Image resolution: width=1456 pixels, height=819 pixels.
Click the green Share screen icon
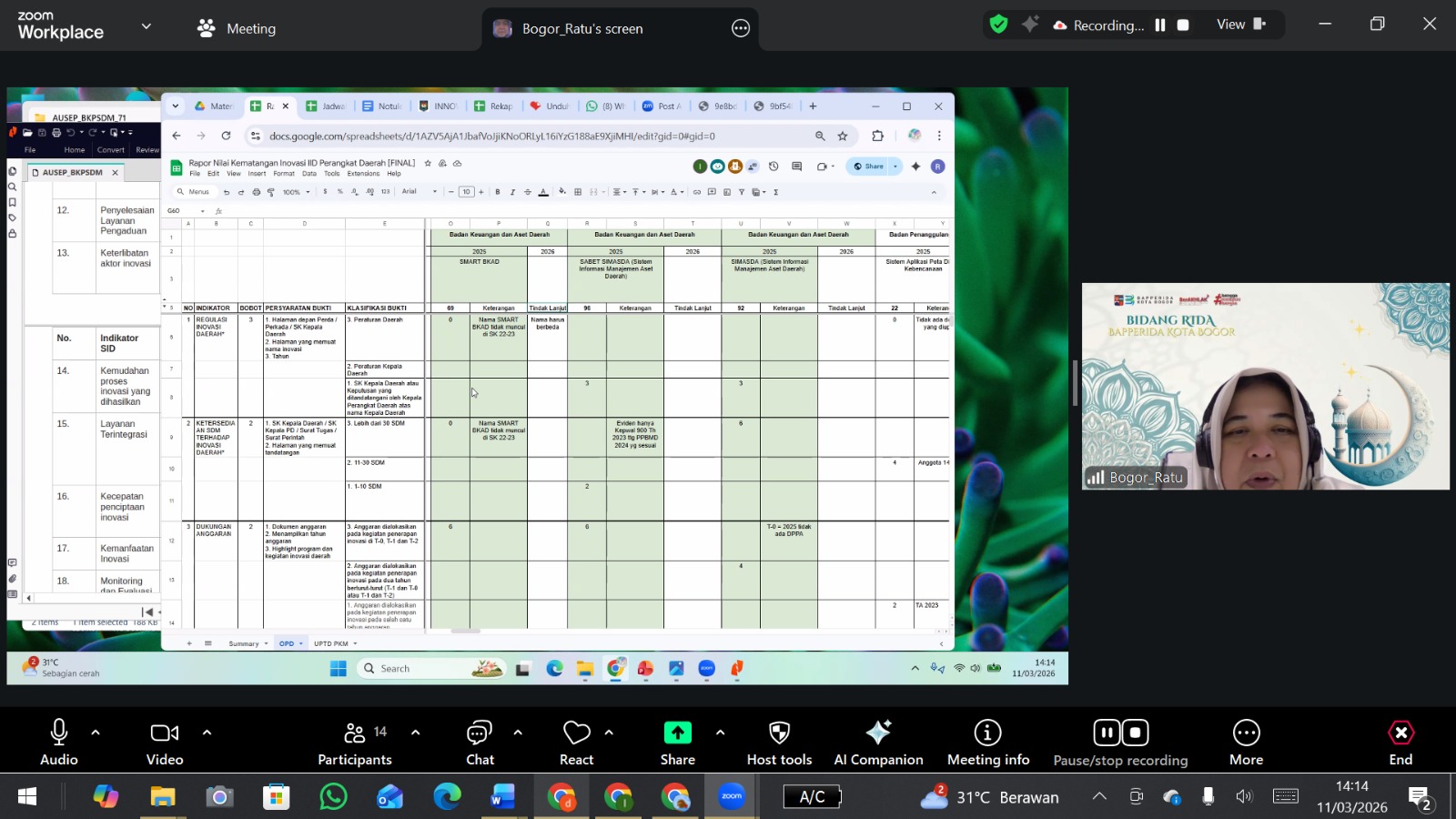tap(677, 733)
